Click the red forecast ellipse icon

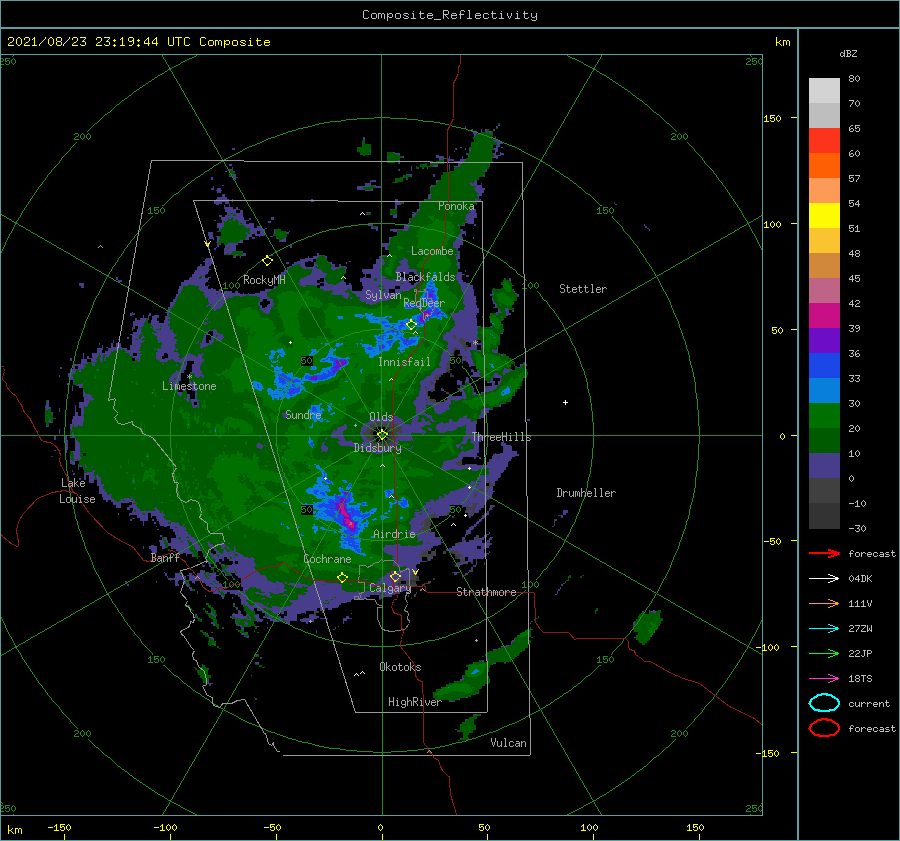[x=824, y=728]
